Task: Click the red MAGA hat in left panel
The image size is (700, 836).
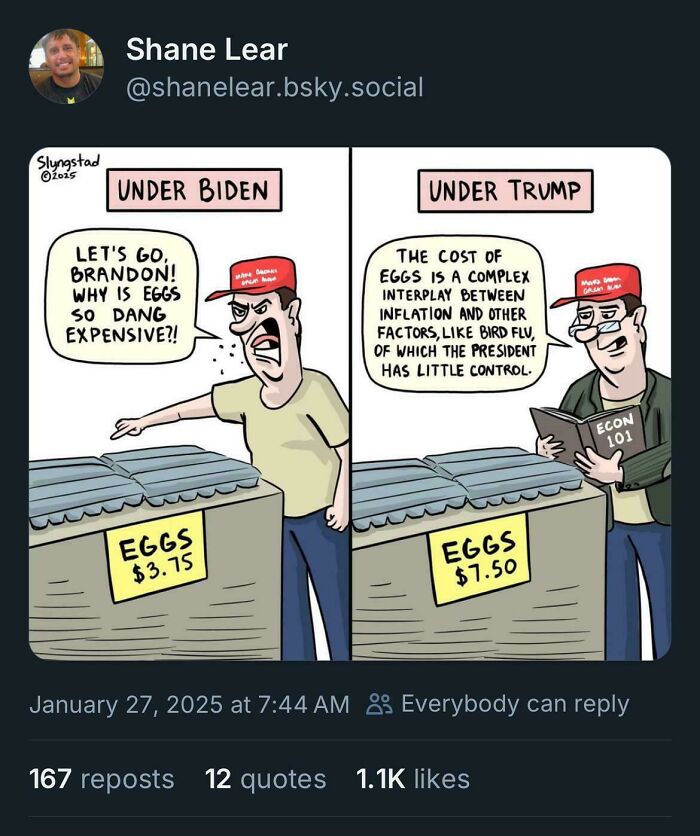Action: (x=260, y=275)
